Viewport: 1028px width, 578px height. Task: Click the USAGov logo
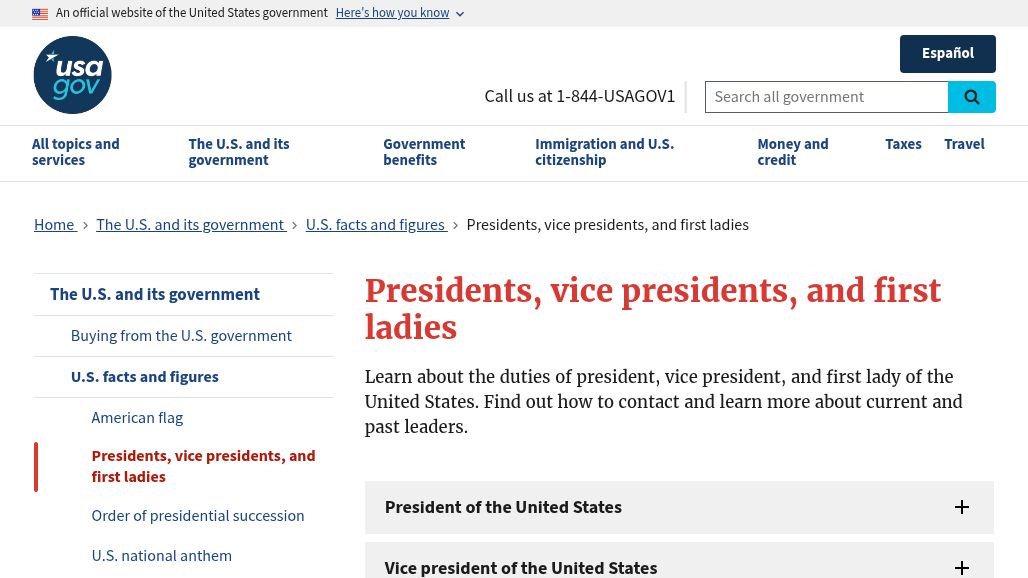pos(72,75)
